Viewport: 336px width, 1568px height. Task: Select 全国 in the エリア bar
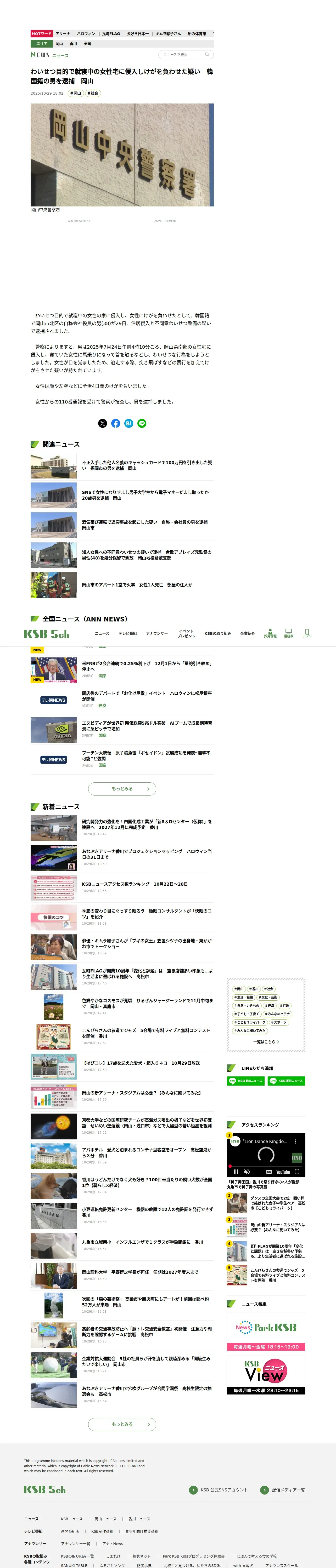click(87, 44)
